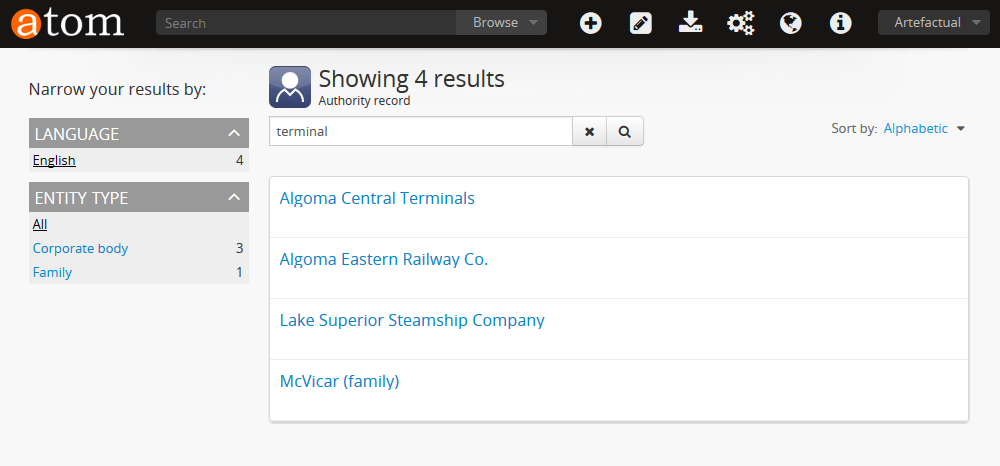The height and width of the screenshot is (466, 1000).
Task: Open Lake Superior Steamship Company record
Action: pyautogui.click(x=412, y=320)
